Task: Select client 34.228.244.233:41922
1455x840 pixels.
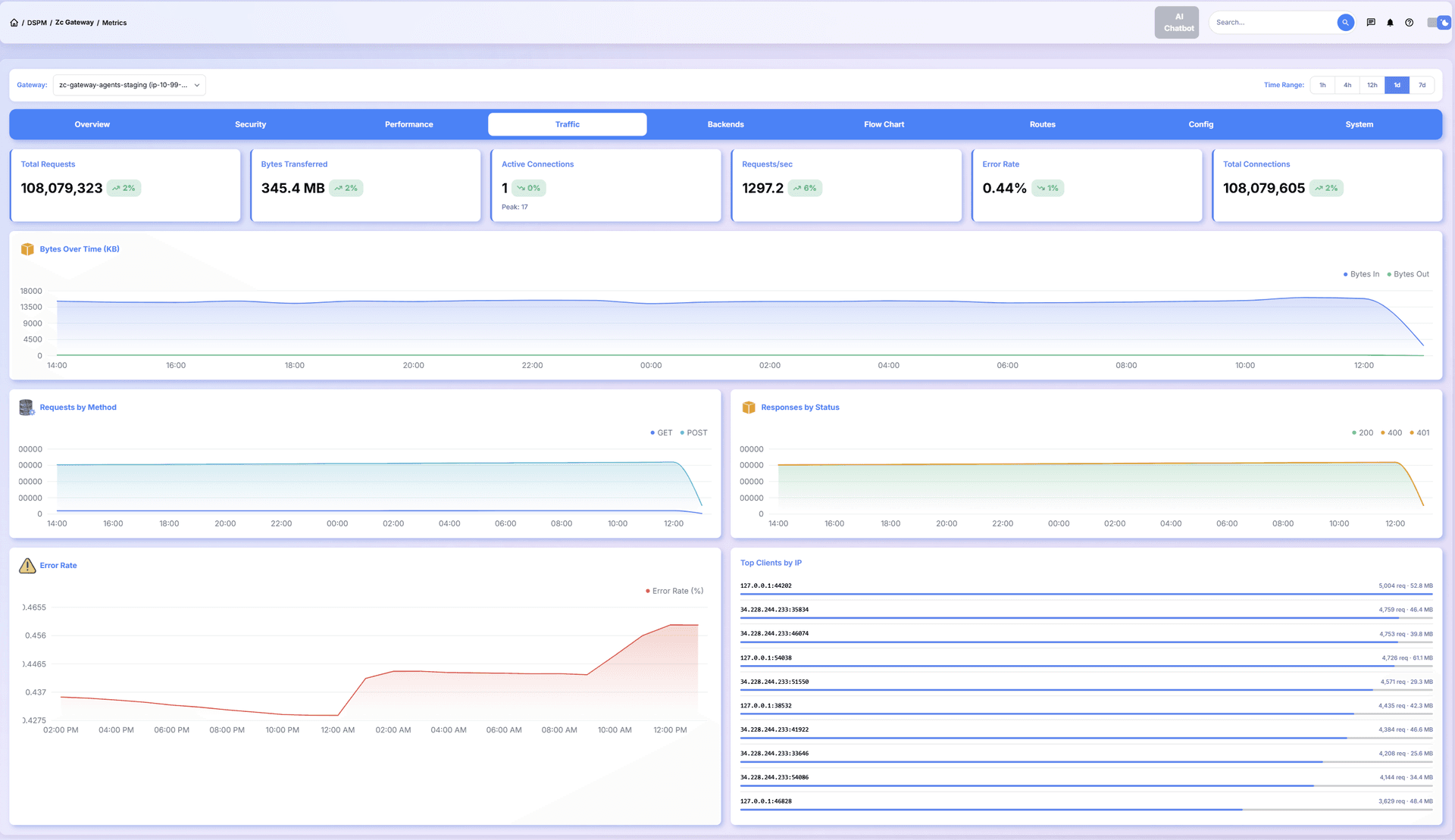Action: pos(774,729)
